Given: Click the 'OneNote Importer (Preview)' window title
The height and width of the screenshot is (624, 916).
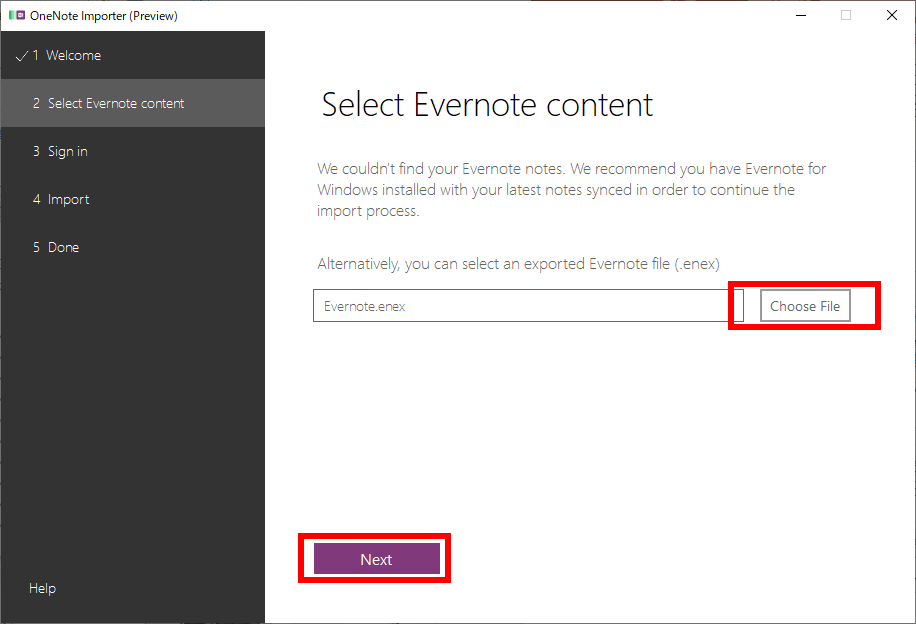Looking at the screenshot, I should [104, 16].
